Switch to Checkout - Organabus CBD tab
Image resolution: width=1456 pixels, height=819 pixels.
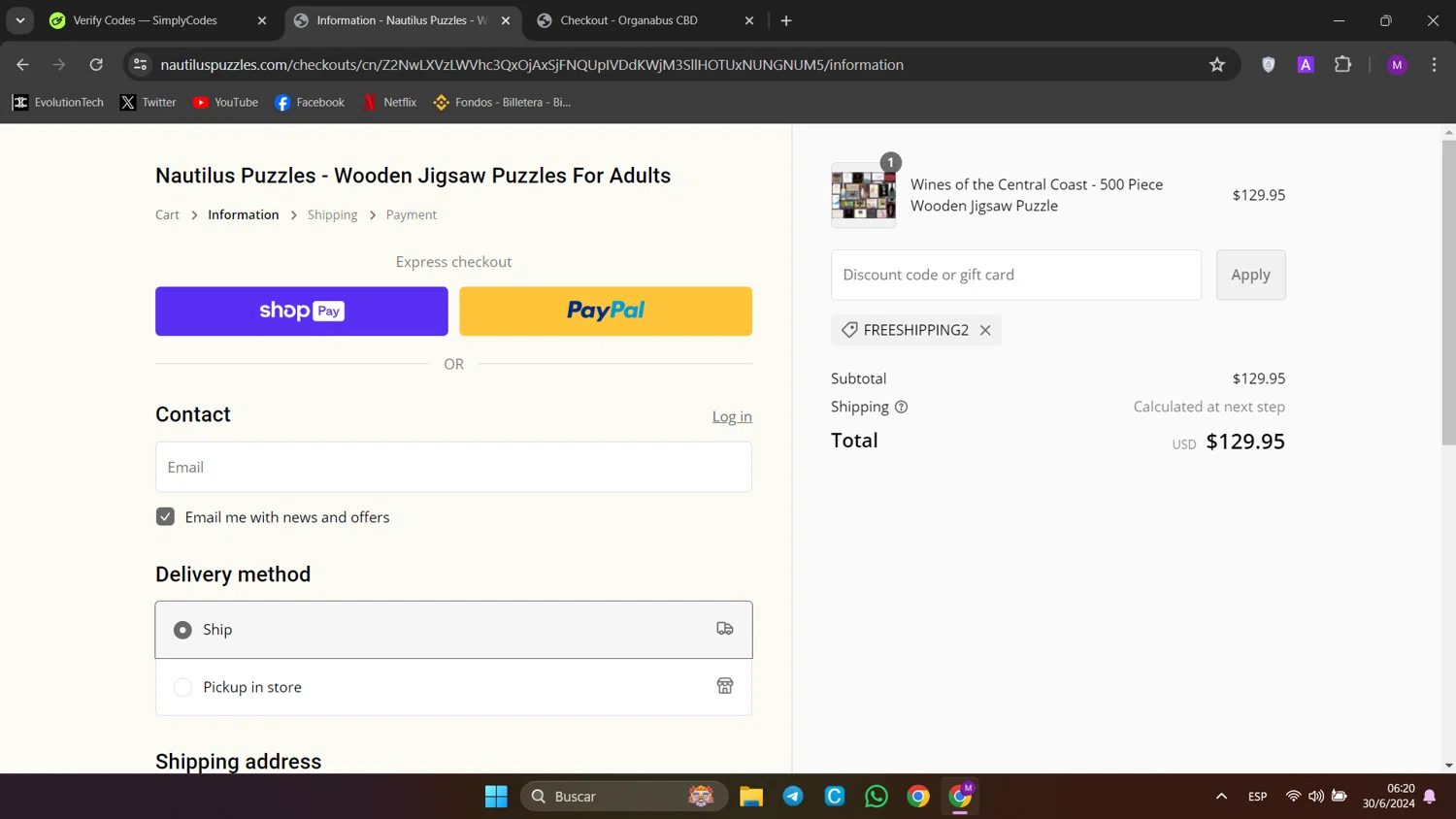tap(629, 20)
